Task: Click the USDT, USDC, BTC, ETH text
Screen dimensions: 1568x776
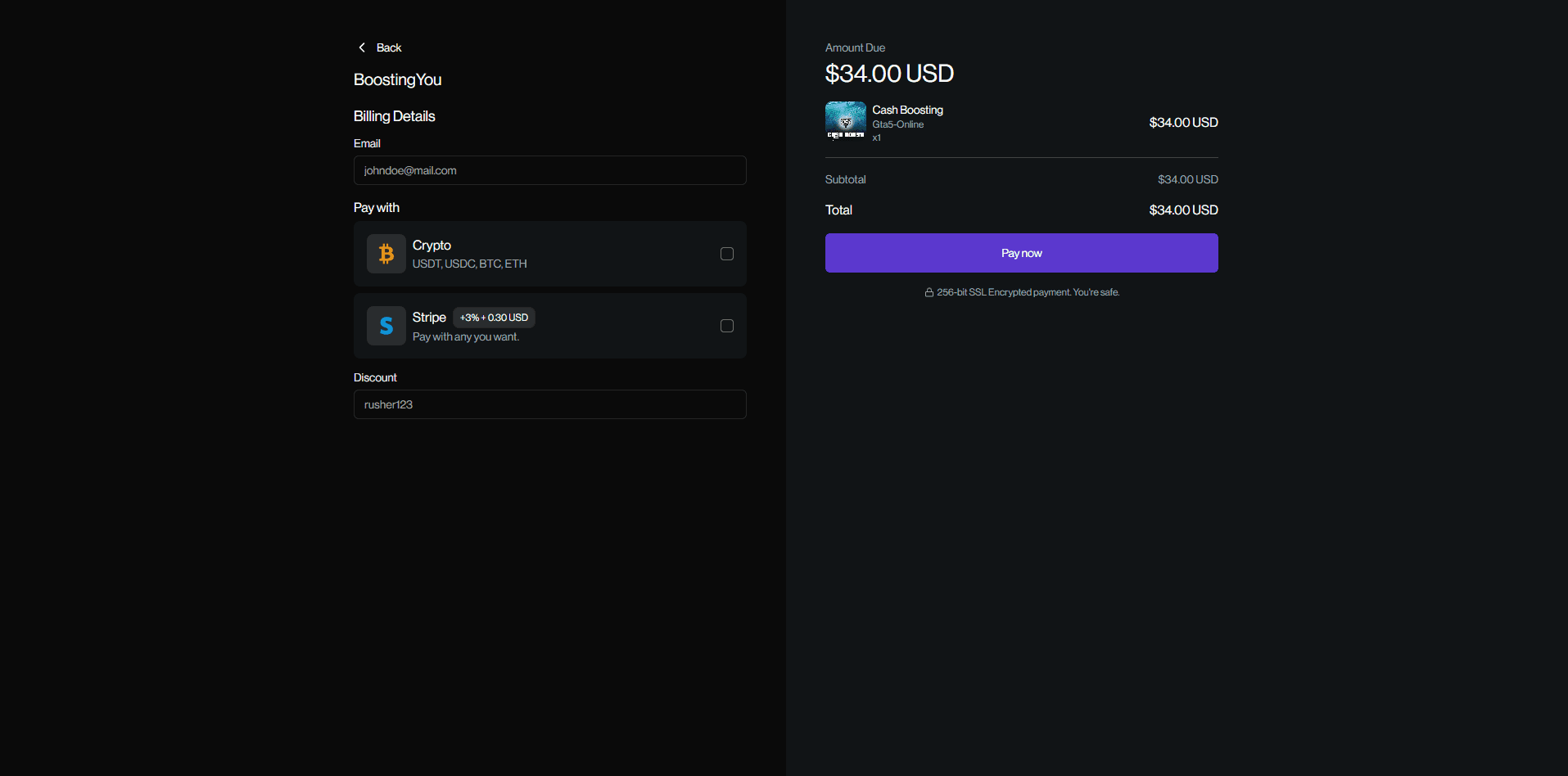Action: pyautogui.click(x=470, y=264)
